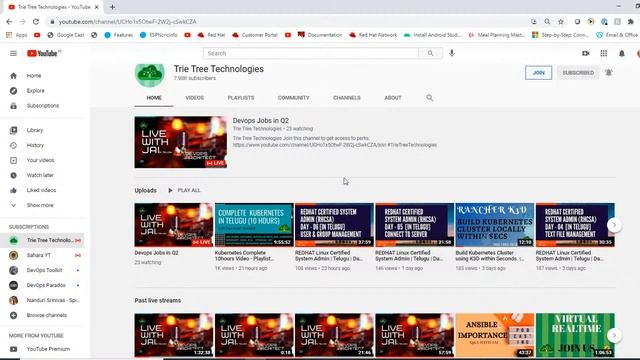Open Complete Kubernetes in Telugu thumbnail
The image size is (640, 360).
pos(254,224)
